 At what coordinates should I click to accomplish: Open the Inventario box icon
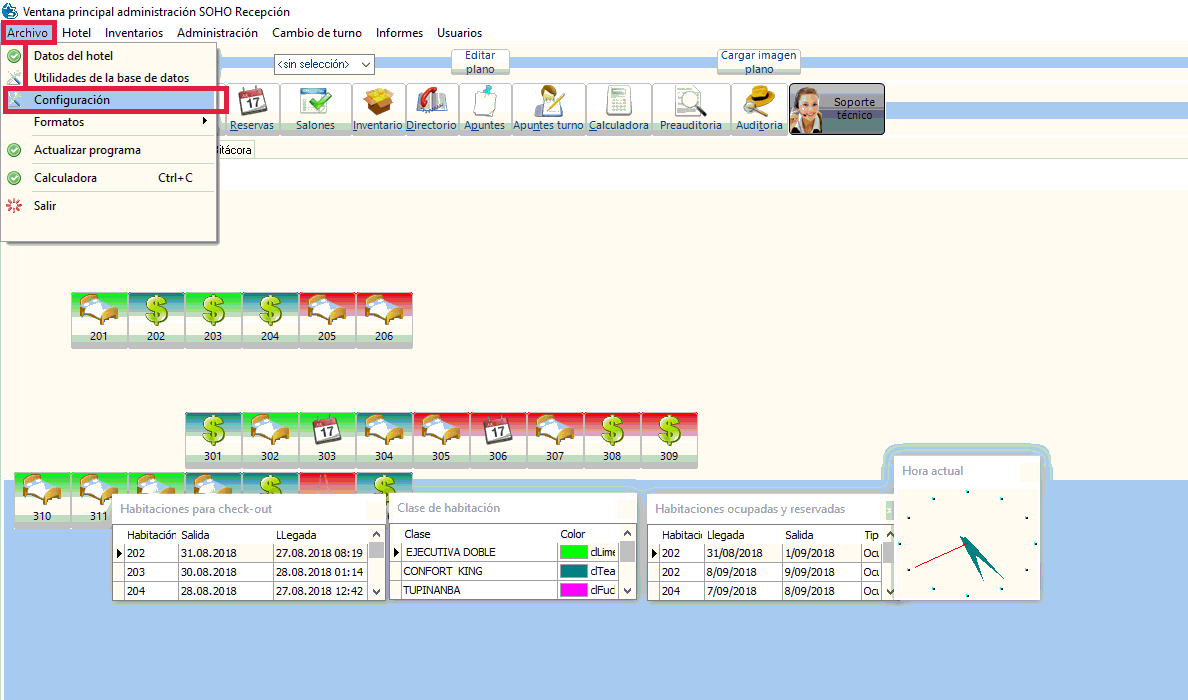[377, 108]
